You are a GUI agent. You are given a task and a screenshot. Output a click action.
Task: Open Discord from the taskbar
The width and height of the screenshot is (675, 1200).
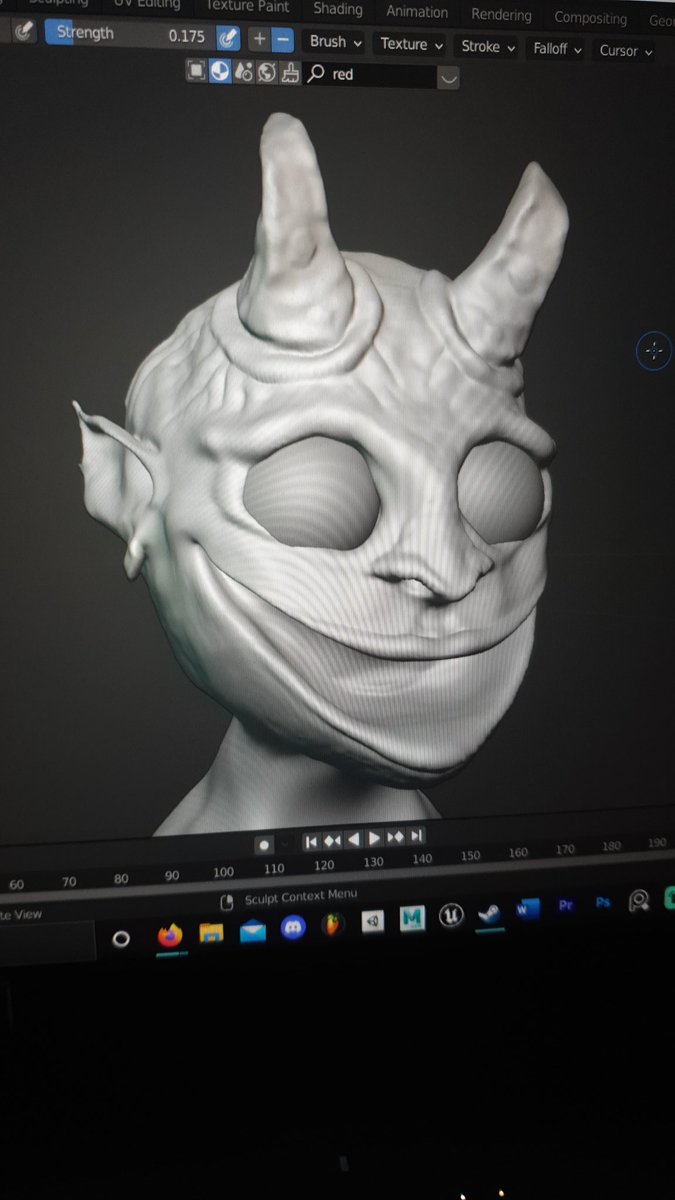(x=293, y=928)
